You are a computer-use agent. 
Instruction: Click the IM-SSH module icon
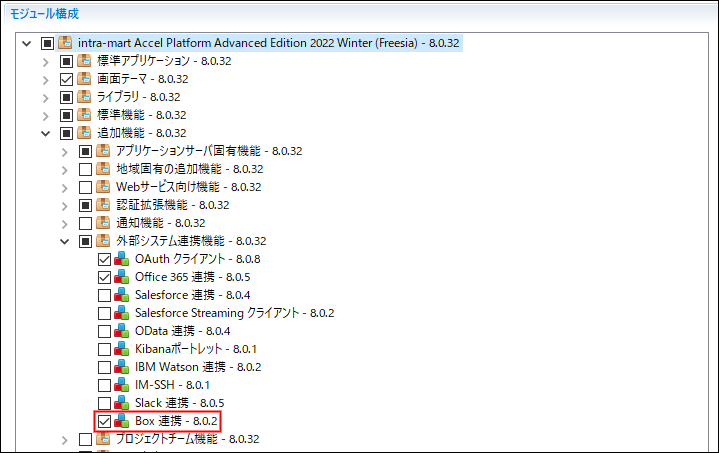pyautogui.click(x=122, y=385)
